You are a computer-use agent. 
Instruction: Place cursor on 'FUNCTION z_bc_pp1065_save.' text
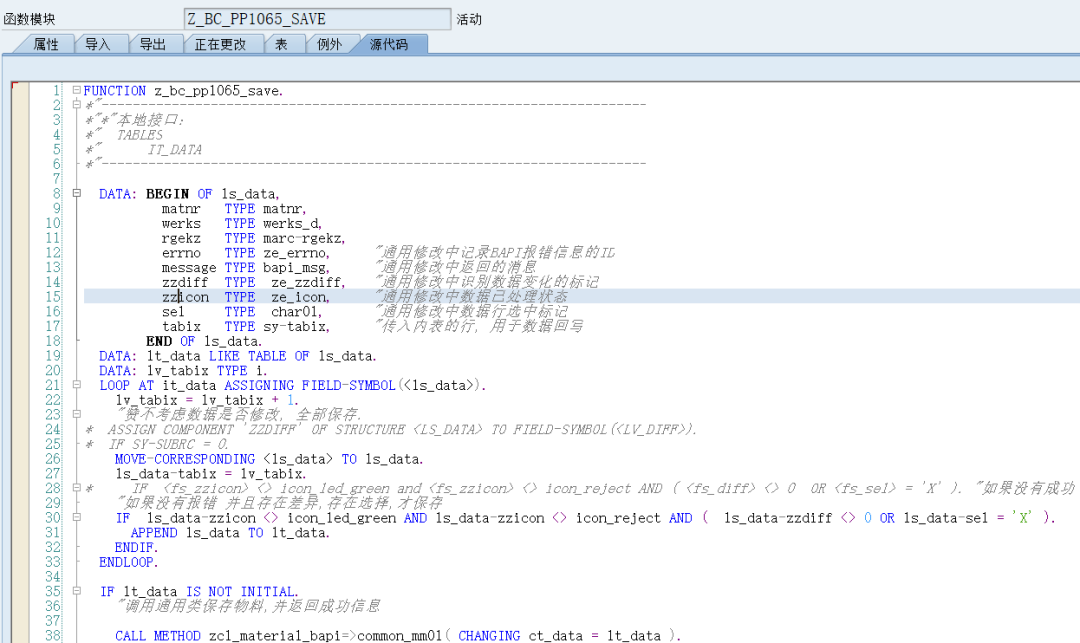coord(183,91)
